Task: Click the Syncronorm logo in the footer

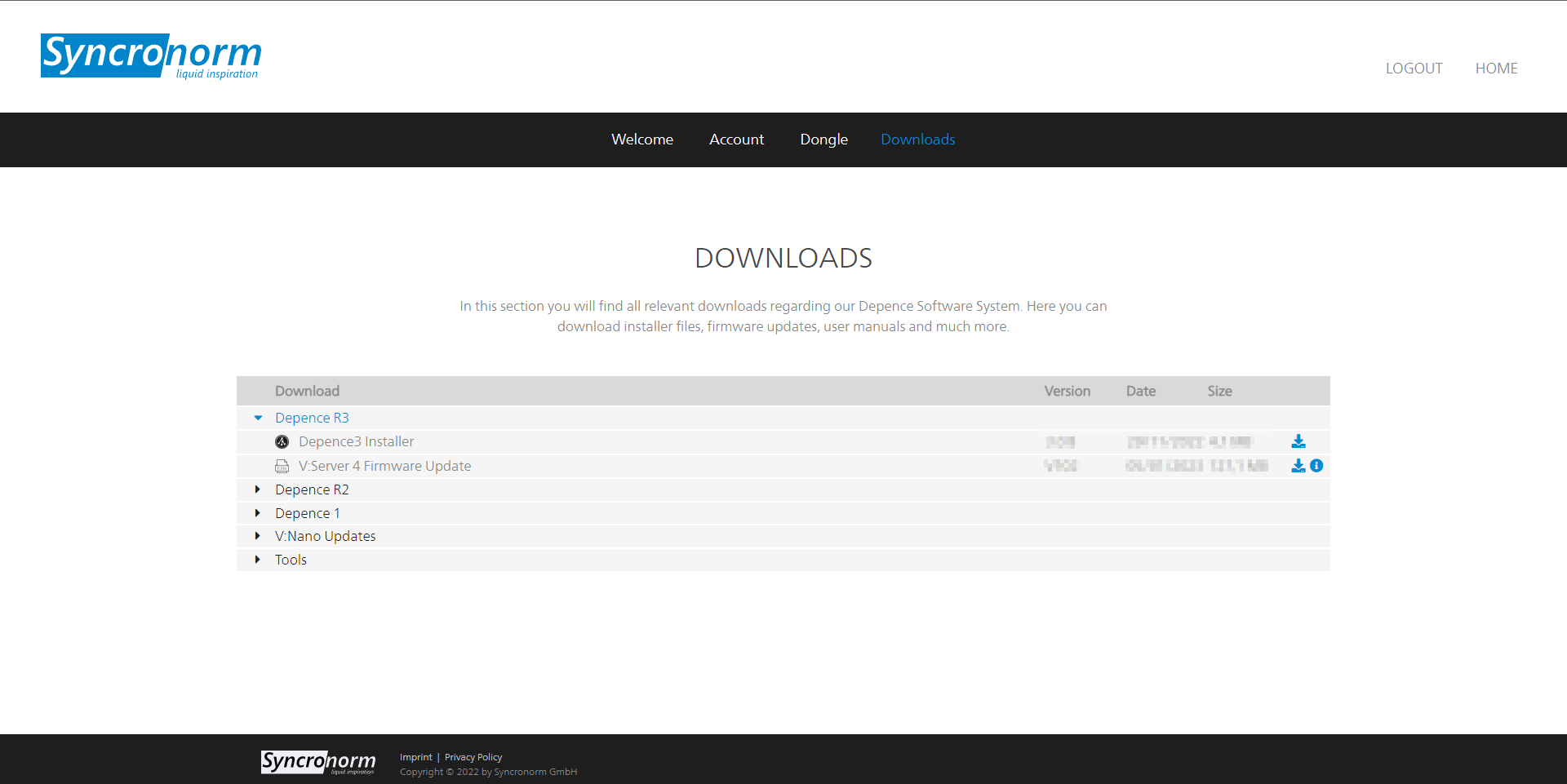Action: 318,762
